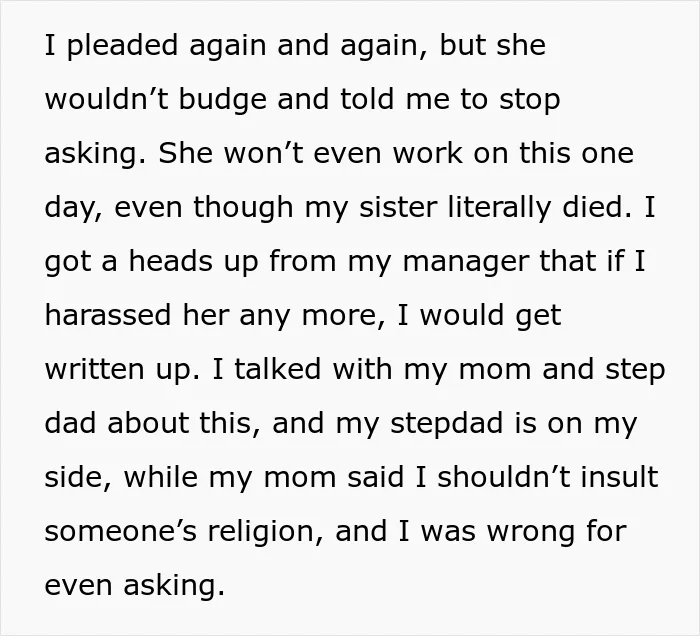The image size is (700, 636).
Task: Click the words "I would get"
Action: 479,315
